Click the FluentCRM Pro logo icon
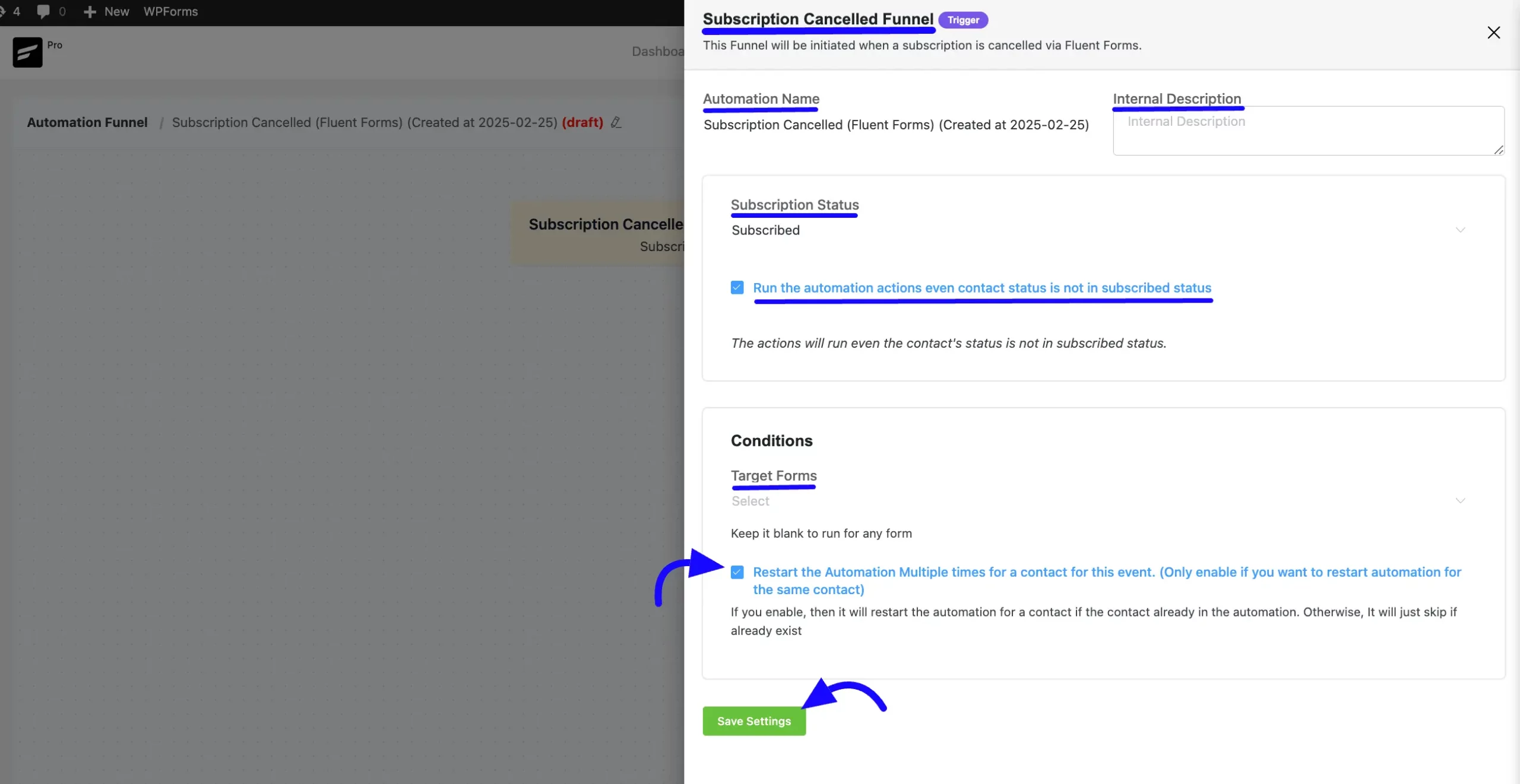The image size is (1520, 784). click(27, 52)
